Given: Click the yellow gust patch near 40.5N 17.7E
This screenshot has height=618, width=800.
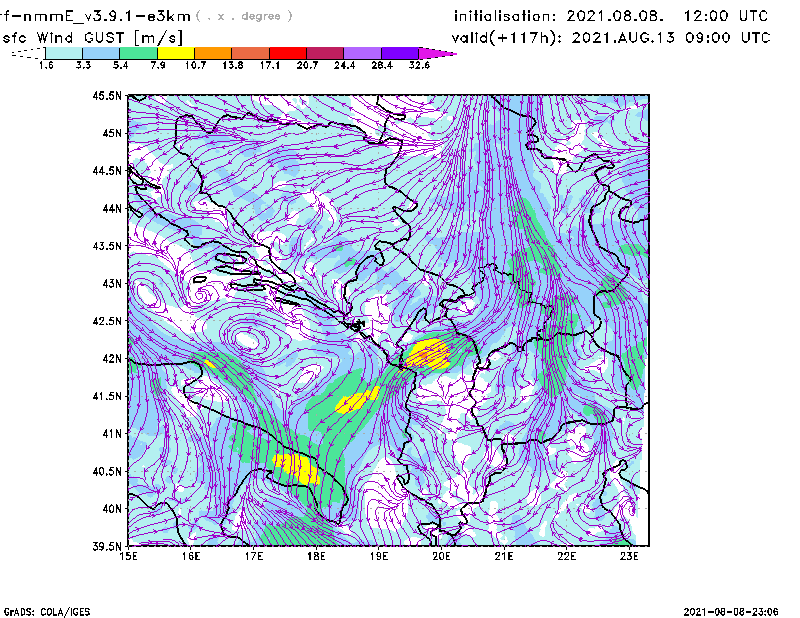Looking at the screenshot, I should coord(297,468).
